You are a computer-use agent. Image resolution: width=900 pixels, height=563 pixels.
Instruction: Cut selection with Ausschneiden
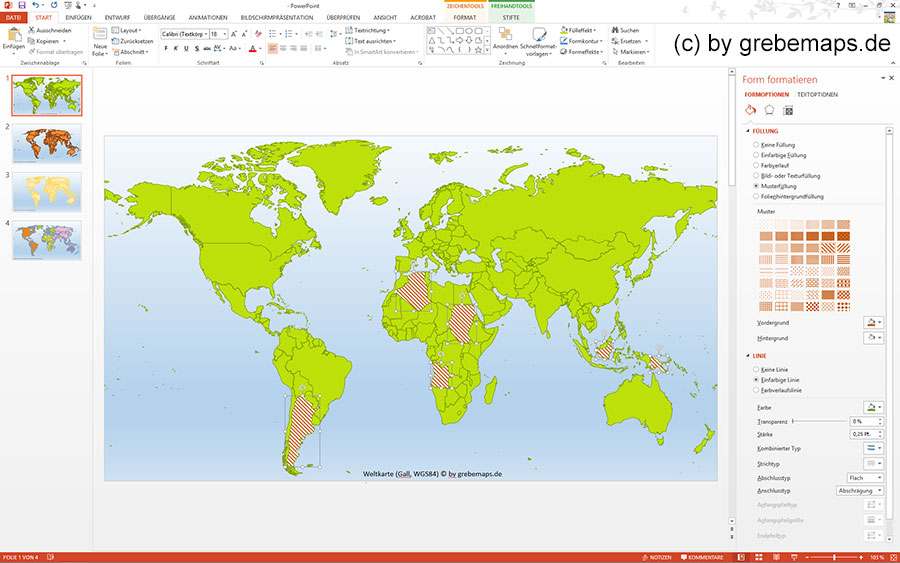[50, 30]
